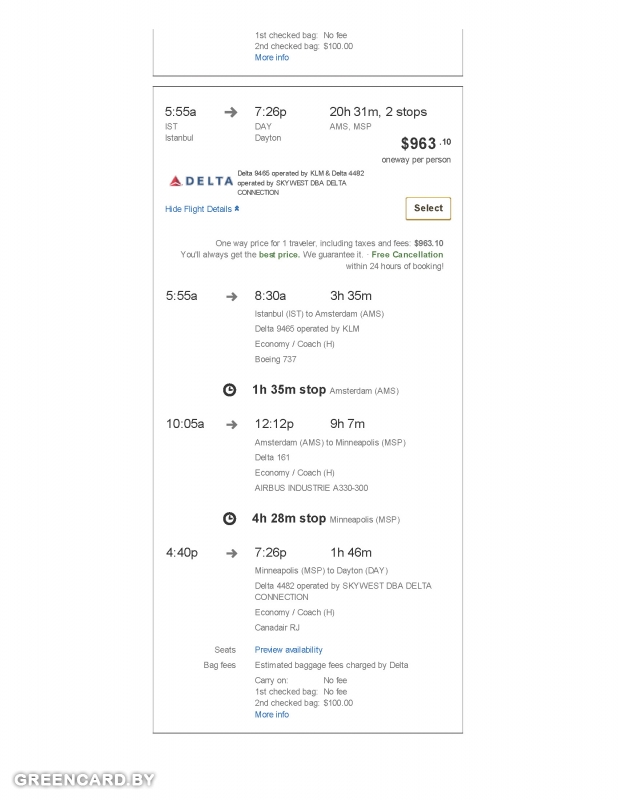The height and width of the screenshot is (800, 618).
Task: Click the arrow icon in the Amsterdam to Minneapolis segment
Action: pos(231,424)
